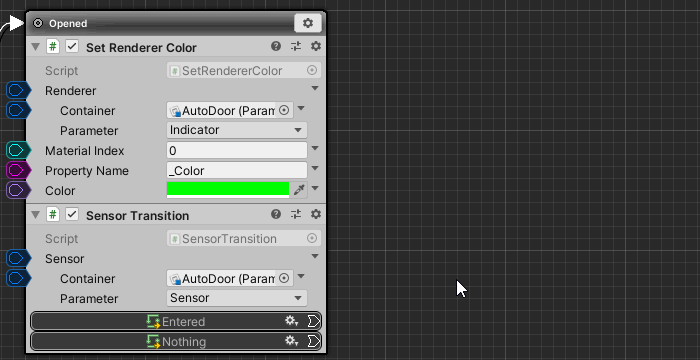The width and height of the screenshot is (700, 360).
Task: Open presets for Set Renderer Color
Action: (296, 46)
